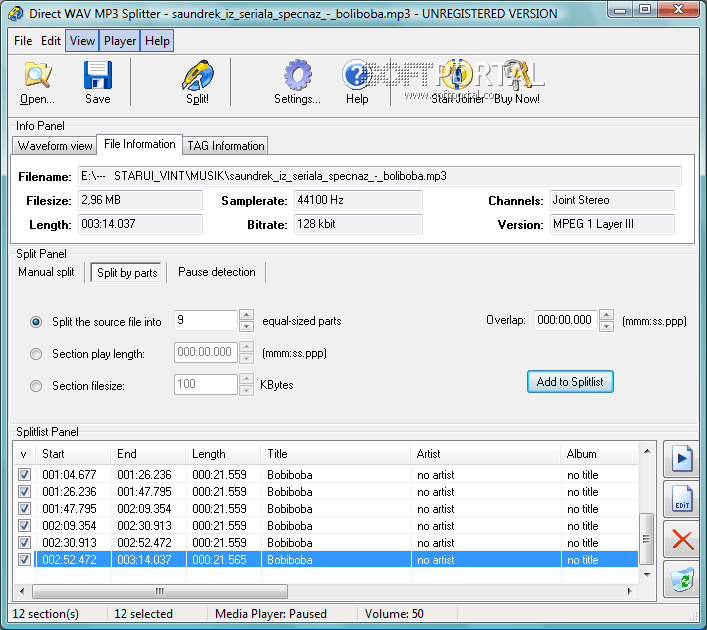Open the Edit menu
Viewport: 707px width, 630px height.
51,41
